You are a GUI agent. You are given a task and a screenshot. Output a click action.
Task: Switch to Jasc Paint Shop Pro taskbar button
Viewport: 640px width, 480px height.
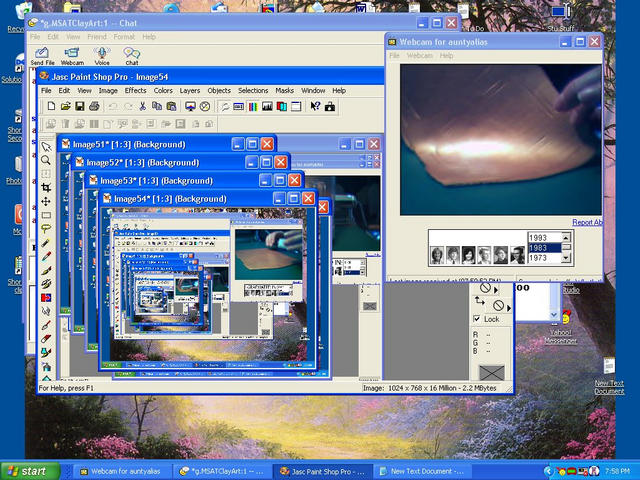[322, 471]
